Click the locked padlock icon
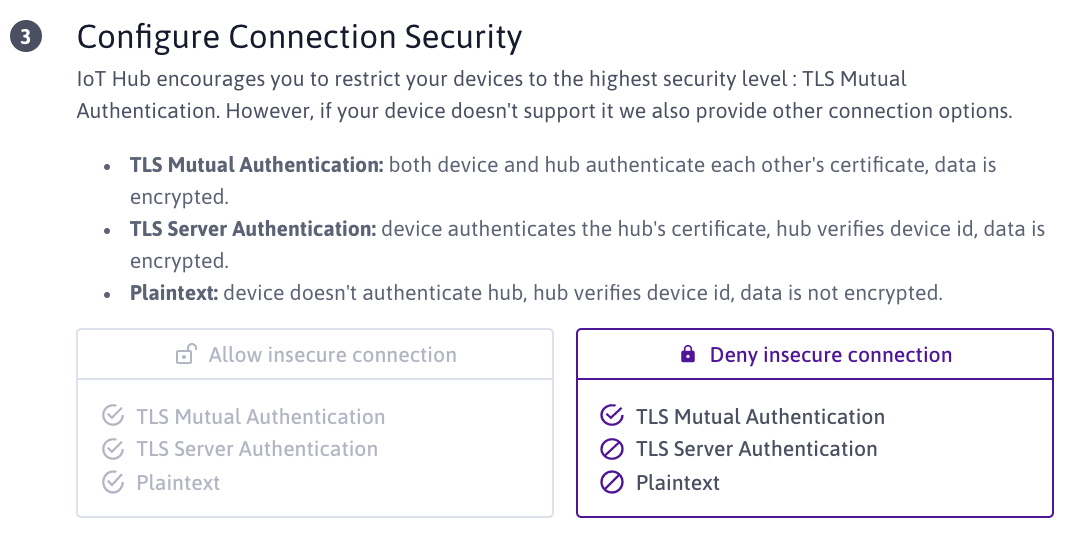1092x550 pixels. [x=687, y=355]
